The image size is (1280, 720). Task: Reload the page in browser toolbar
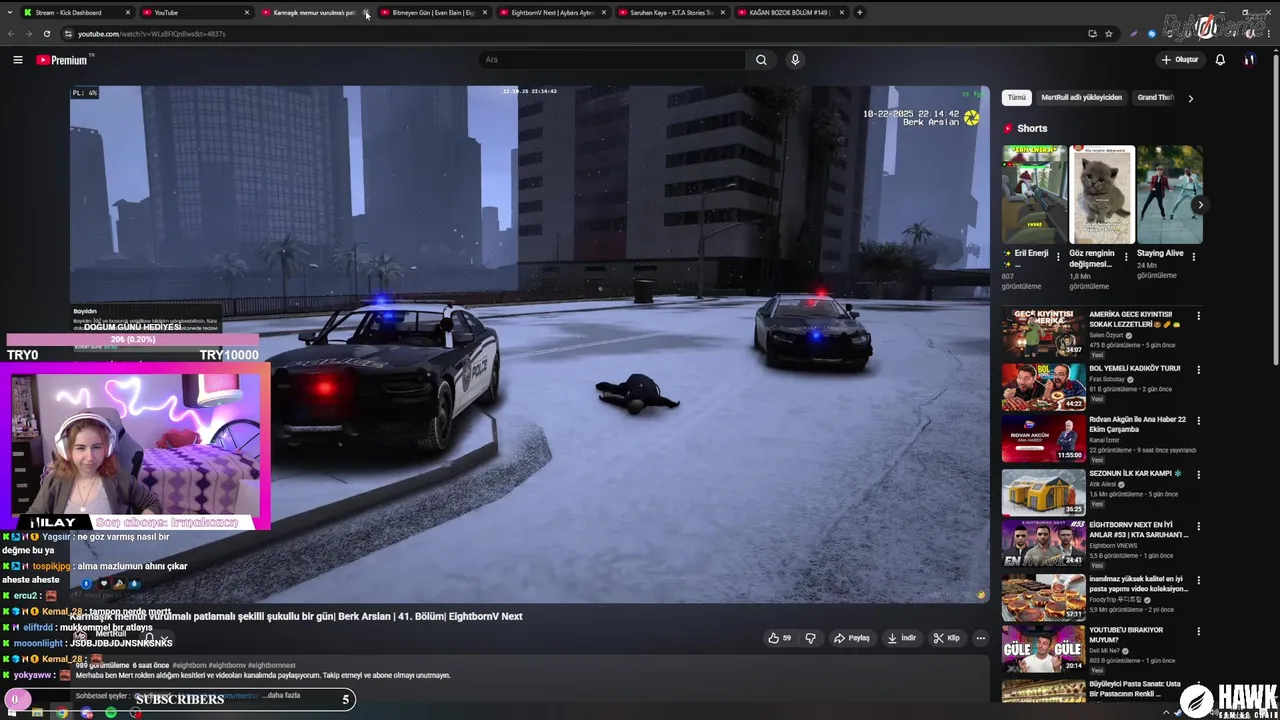coord(46,34)
